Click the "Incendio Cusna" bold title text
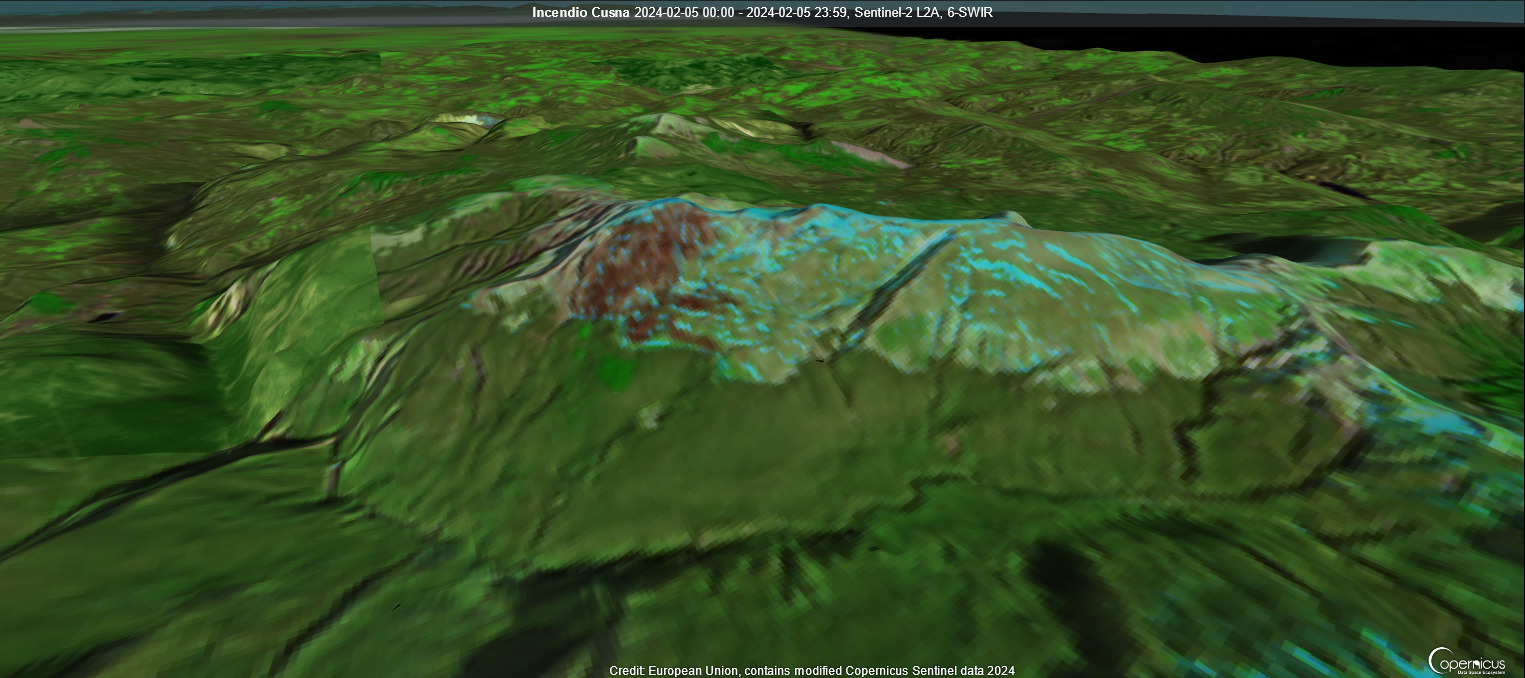The image size is (1525, 678). (581, 12)
